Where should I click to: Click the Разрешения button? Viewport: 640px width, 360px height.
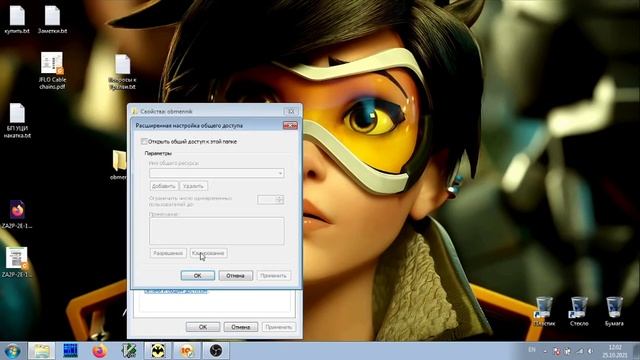pyautogui.click(x=168, y=253)
